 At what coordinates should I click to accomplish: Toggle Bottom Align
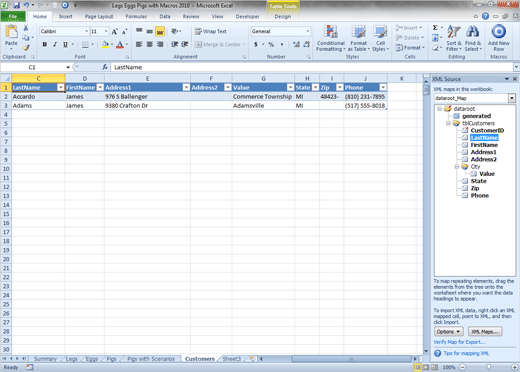pos(160,32)
